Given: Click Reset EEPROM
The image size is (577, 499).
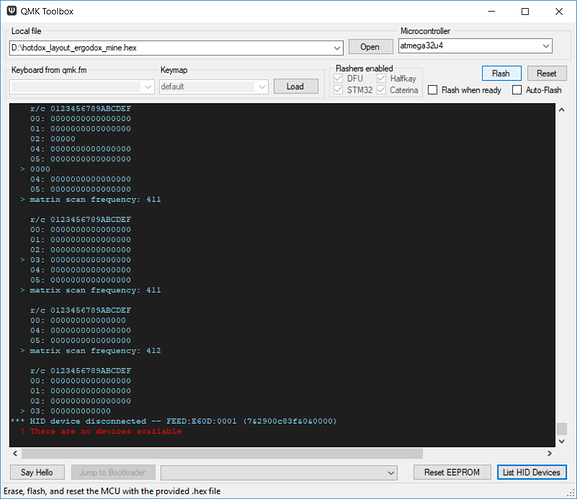Looking at the screenshot, I should point(452,472).
